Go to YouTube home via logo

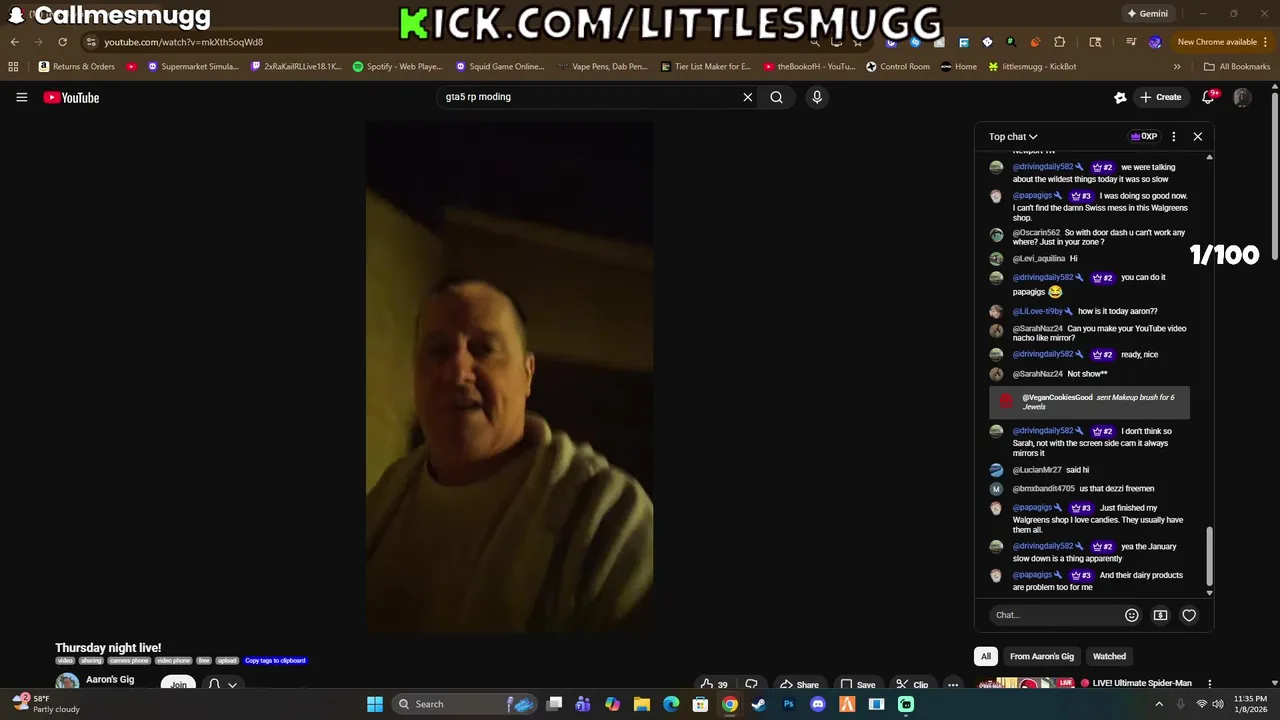coord(71,97)
